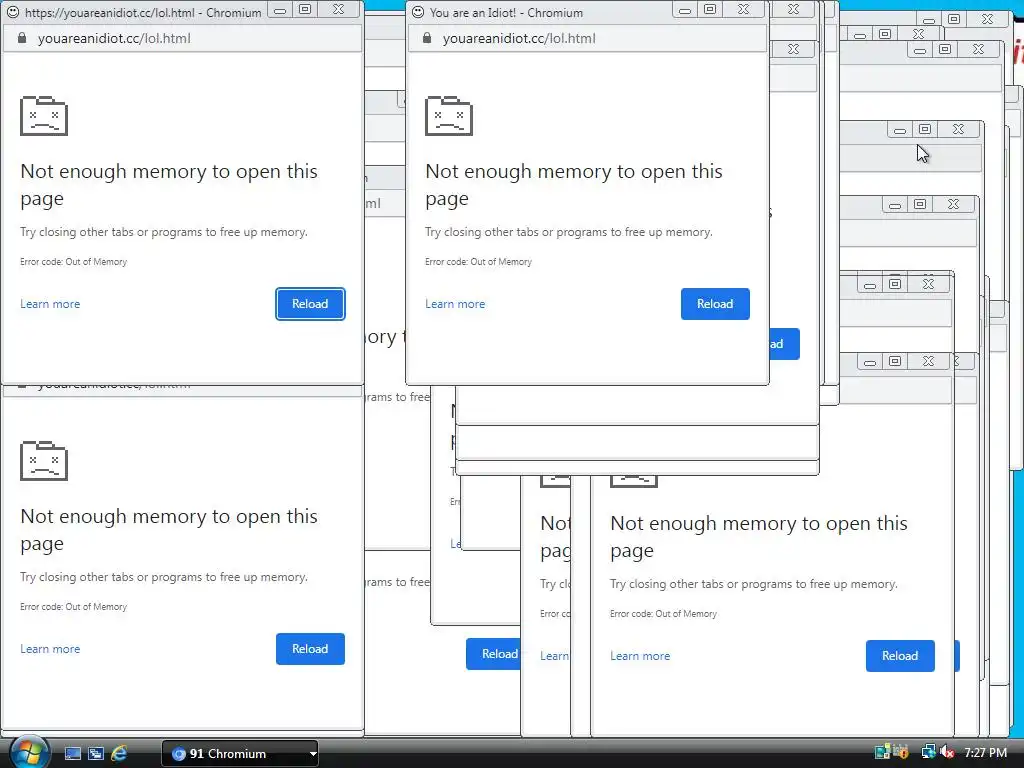Viewport: 1024px width, 768px height.
Task: Click the 'Not enough memory to open this page' heading in the lower-left window
Action: click(169, 529)
